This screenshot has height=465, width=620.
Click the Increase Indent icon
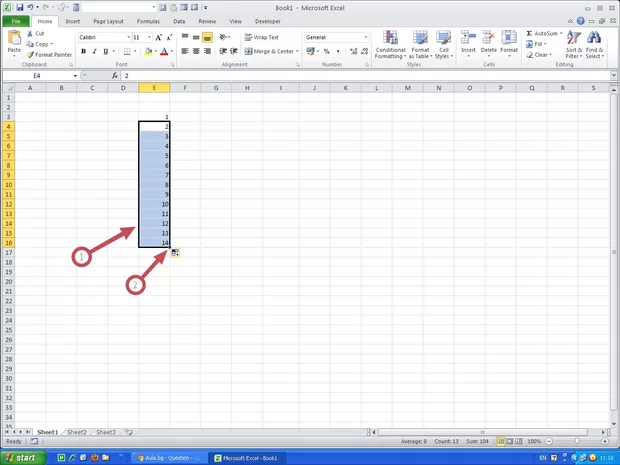[234, 51]
